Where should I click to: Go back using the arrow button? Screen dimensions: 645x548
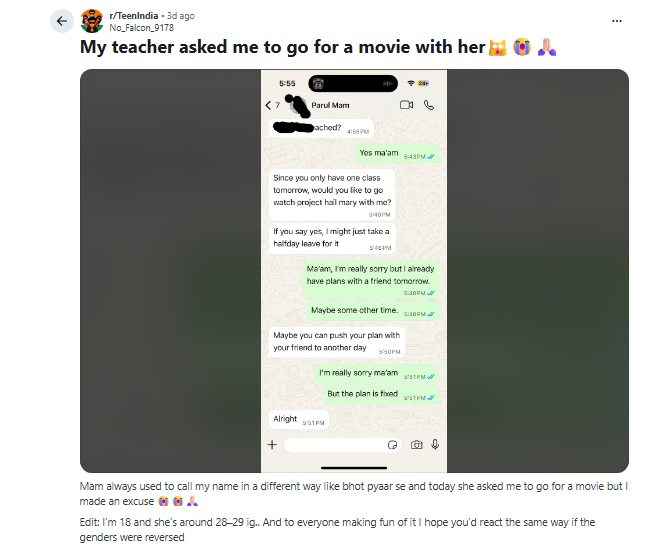(62, 21)
